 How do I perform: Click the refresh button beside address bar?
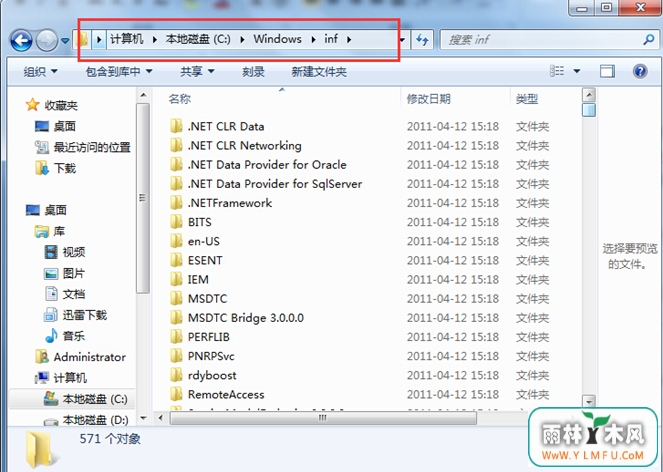click(x=422, y=40)
